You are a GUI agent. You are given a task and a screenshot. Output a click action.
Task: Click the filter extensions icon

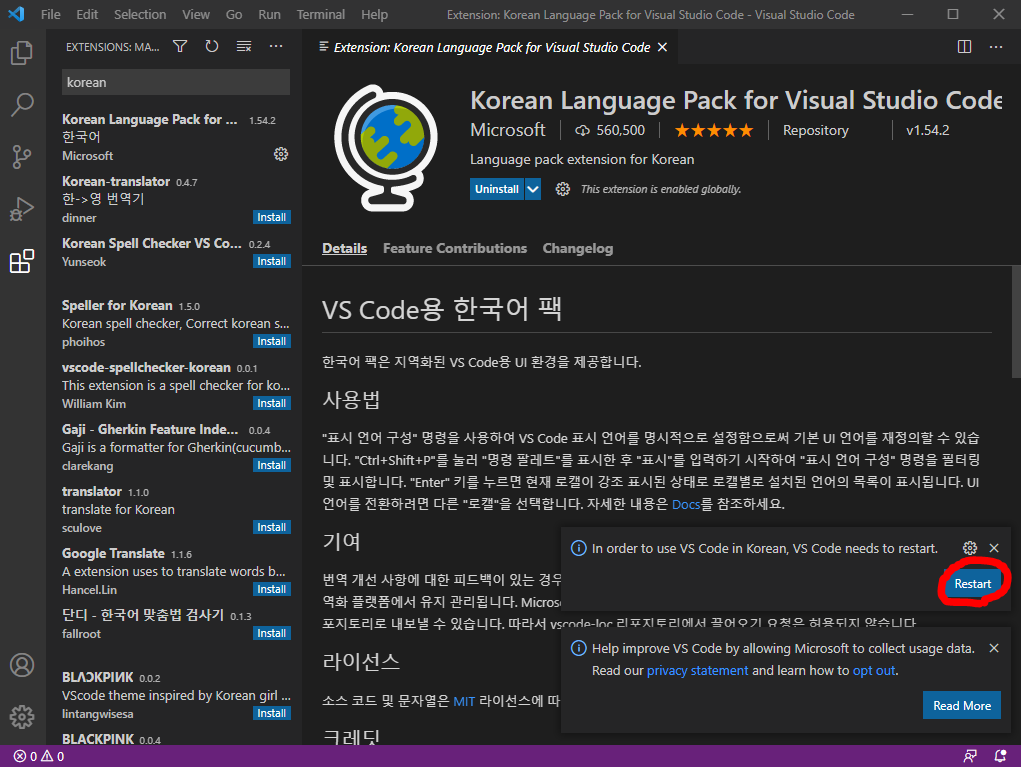click(x=180, y=46)
